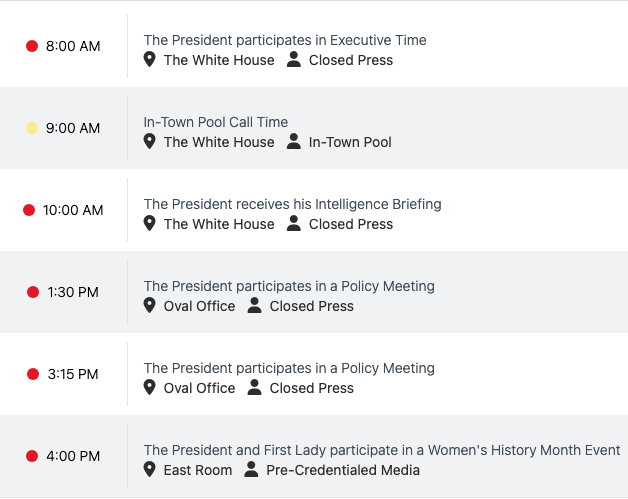The height and width of the screenshot is (499, 628).
Task: Click the yellow dot next to 9:00 AM
Action: 32,128
